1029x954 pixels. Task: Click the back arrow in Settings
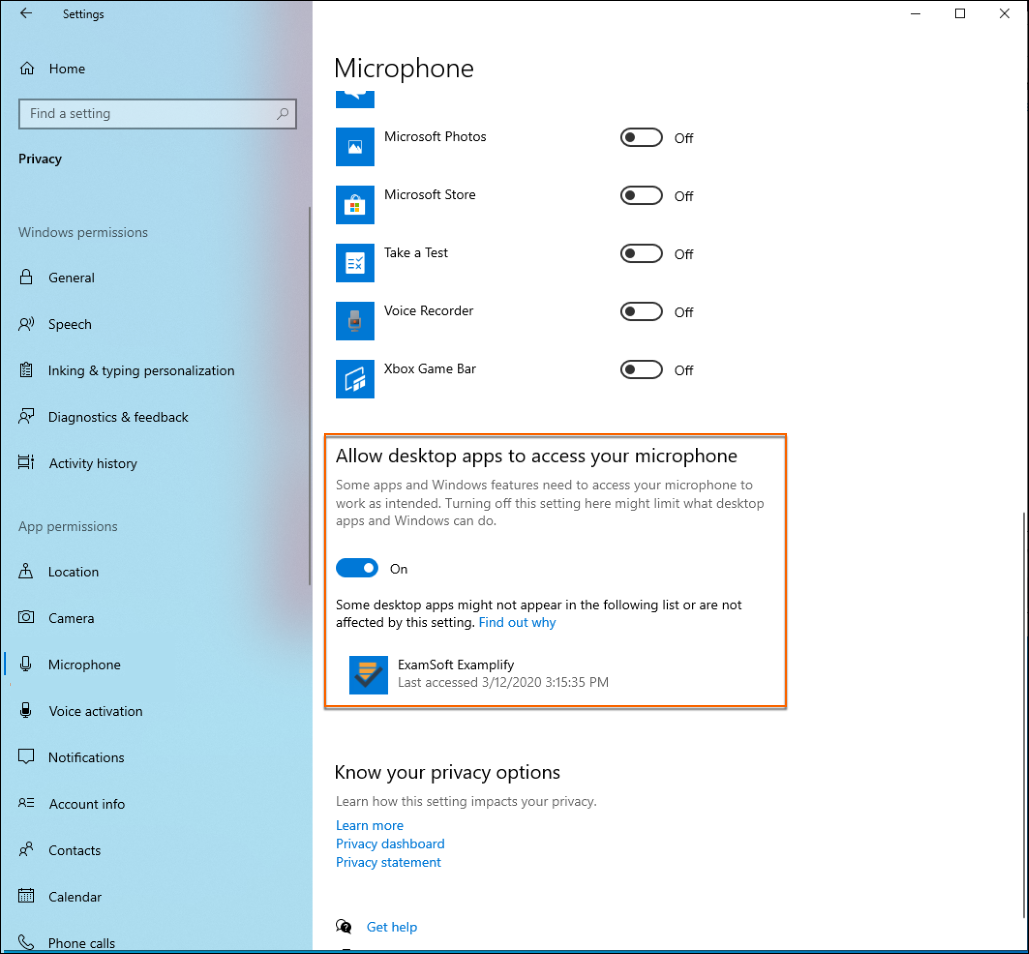(26, 13)
